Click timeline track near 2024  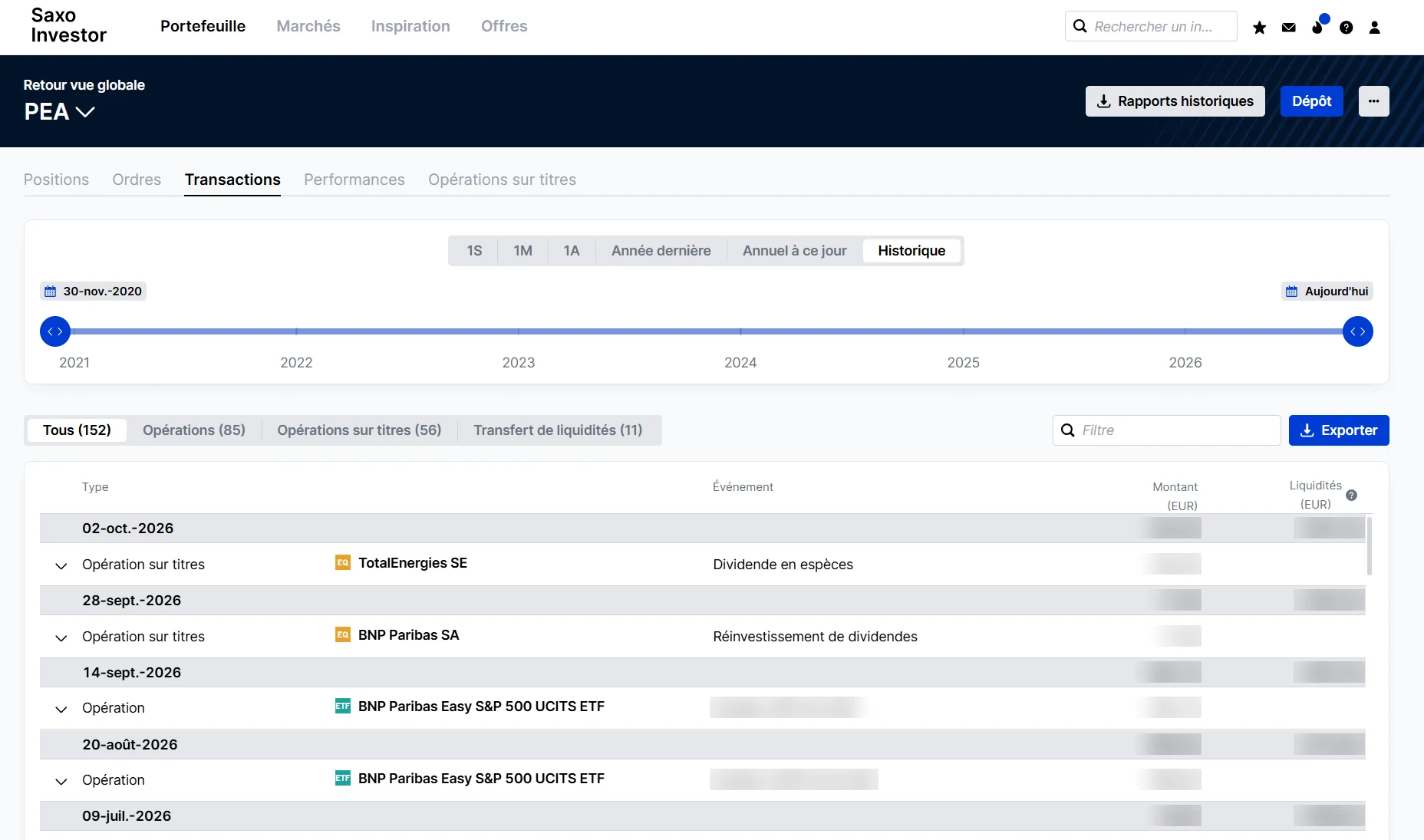740,331
